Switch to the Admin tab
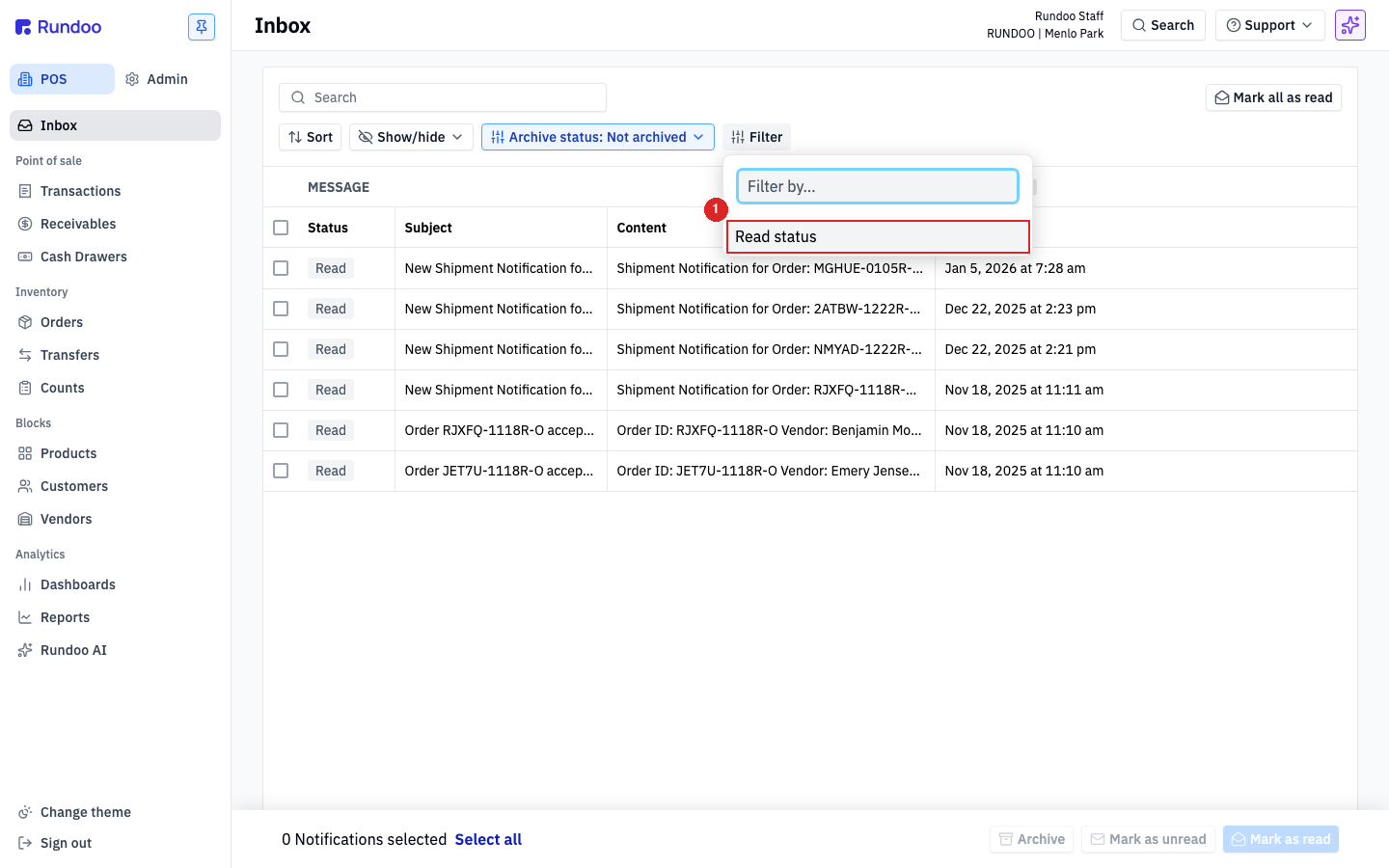1389x868 pixels. click(x=157, y=79)
